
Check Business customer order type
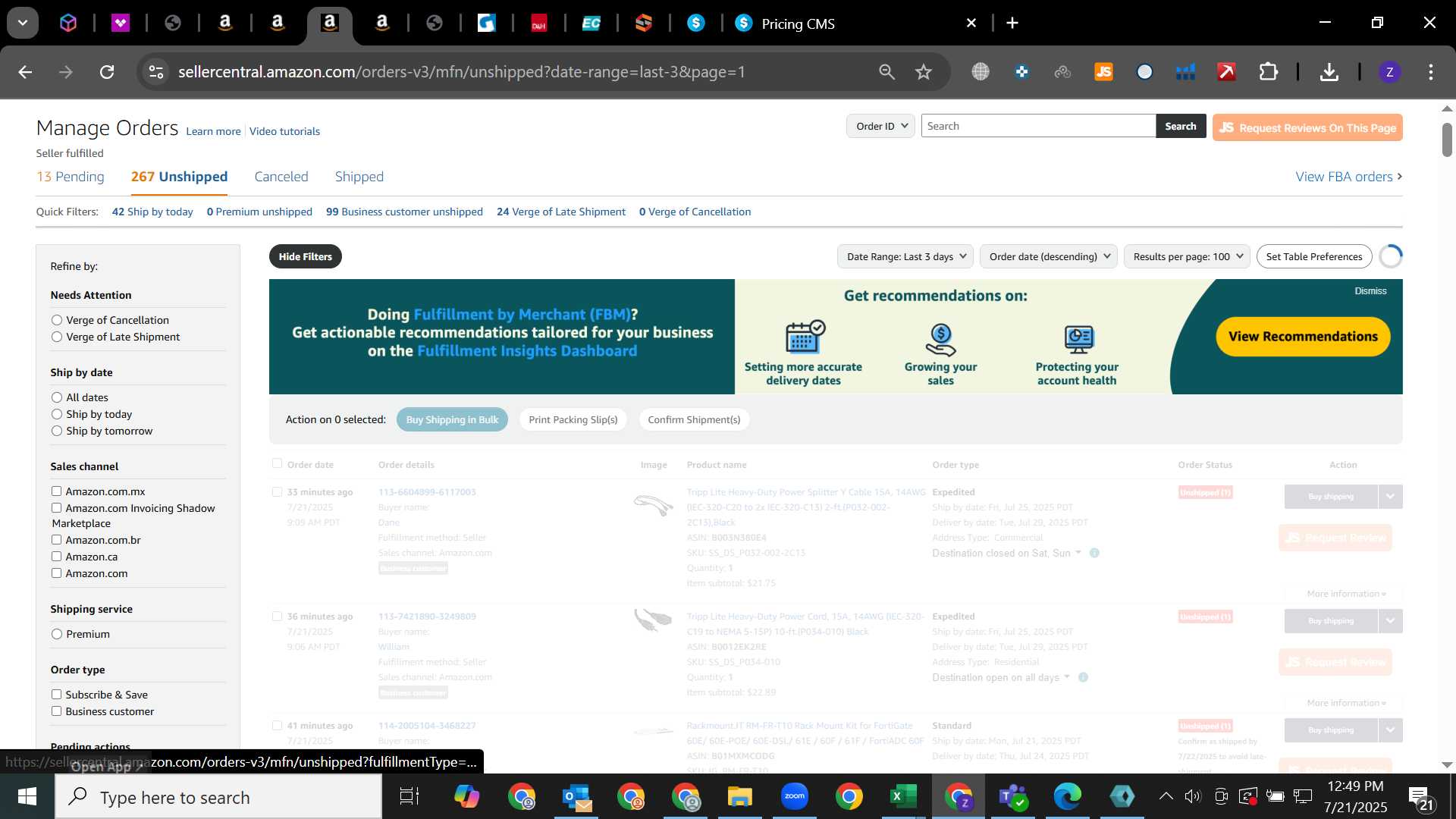(56, 711)
